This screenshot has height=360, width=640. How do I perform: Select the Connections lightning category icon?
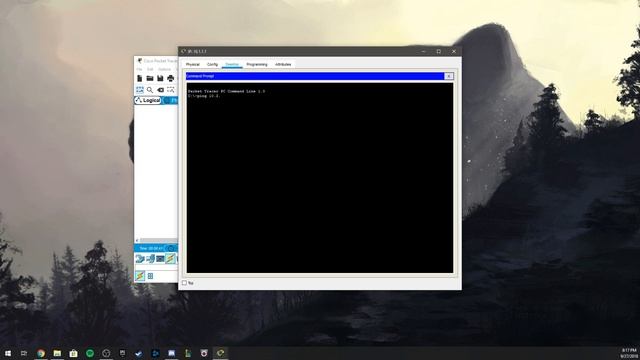click(171, 258)
